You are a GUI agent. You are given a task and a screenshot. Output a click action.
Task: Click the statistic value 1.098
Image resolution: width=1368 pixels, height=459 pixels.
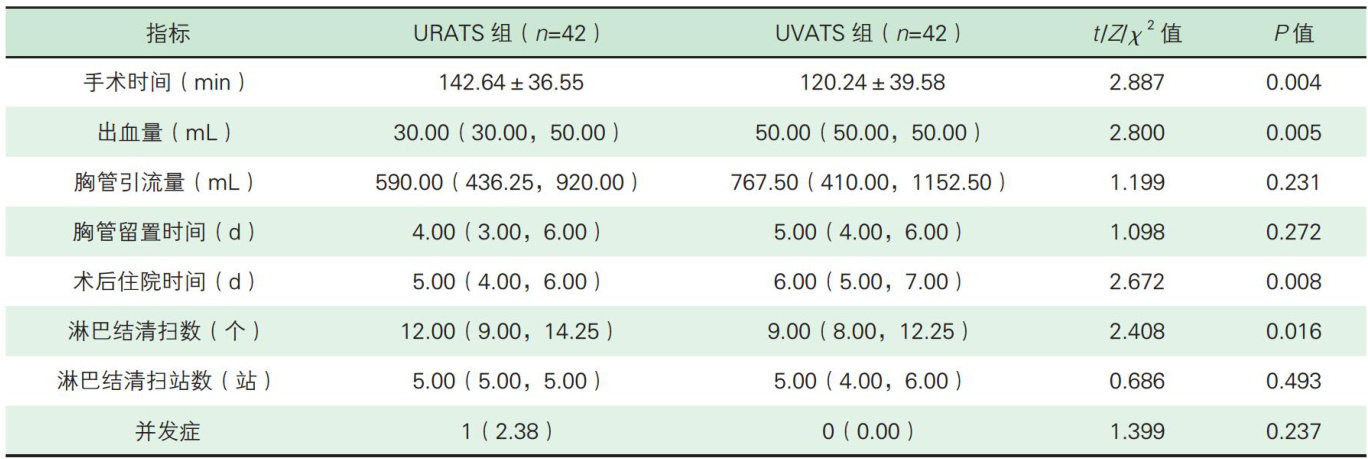coord(1136,232)
